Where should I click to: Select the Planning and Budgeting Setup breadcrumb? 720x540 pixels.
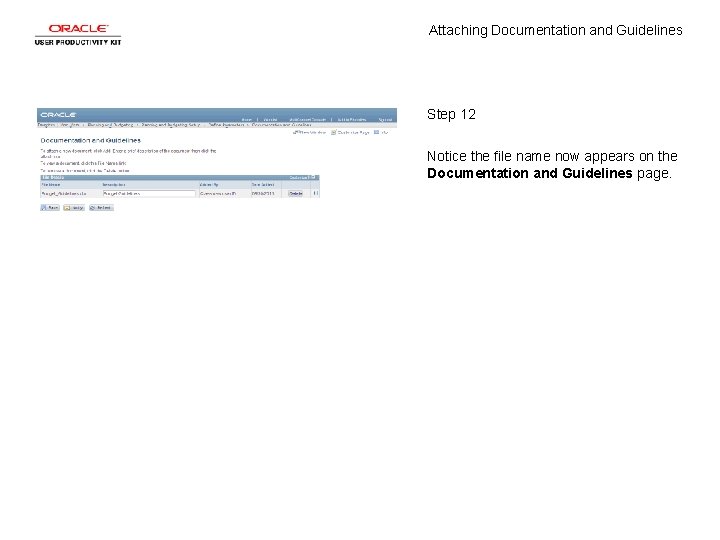pos(170,125)
